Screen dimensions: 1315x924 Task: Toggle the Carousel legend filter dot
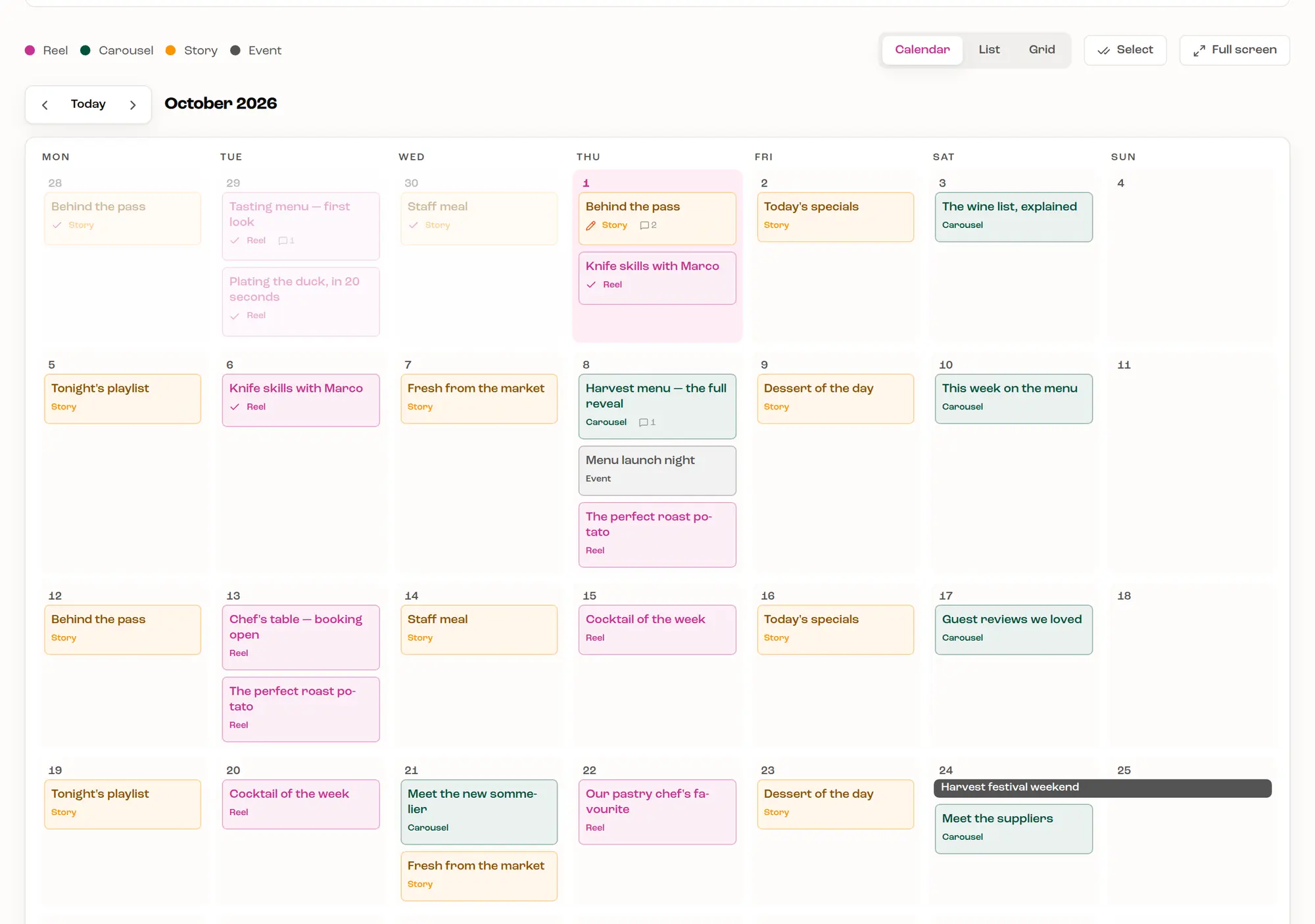(x=85, y=51)
